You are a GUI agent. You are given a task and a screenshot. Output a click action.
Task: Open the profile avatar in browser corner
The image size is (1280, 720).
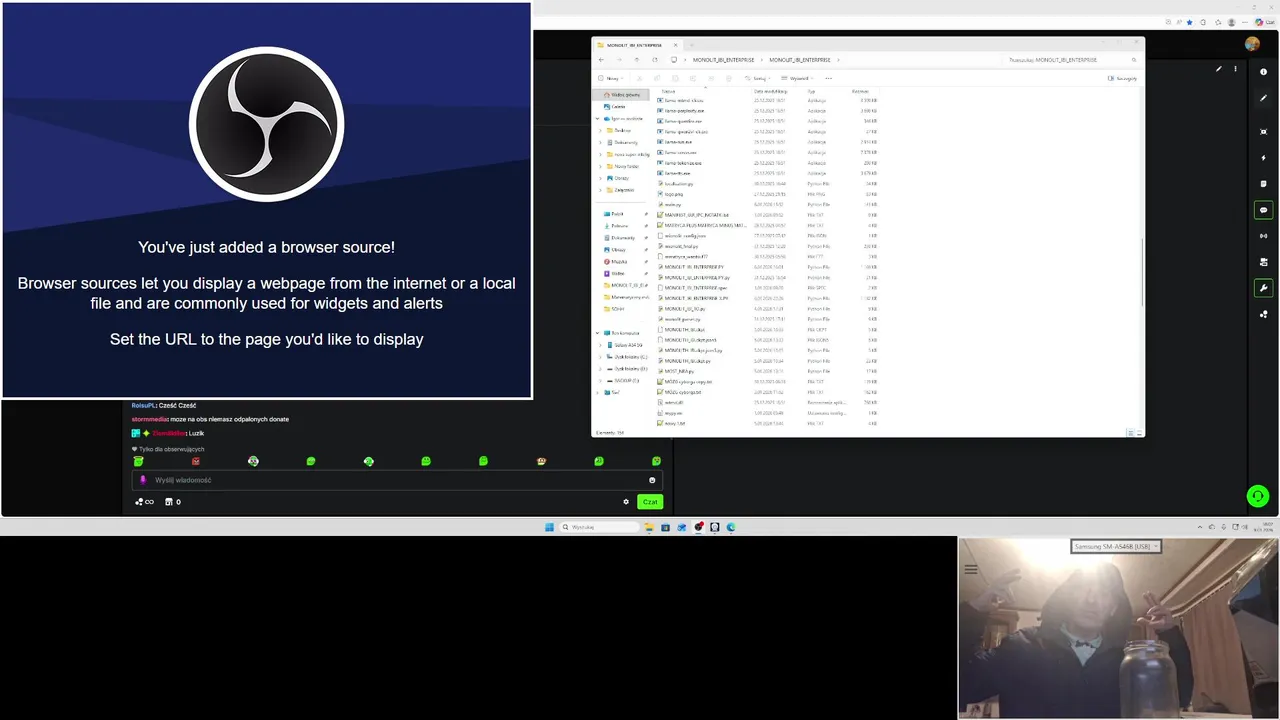pos(1252,44)
